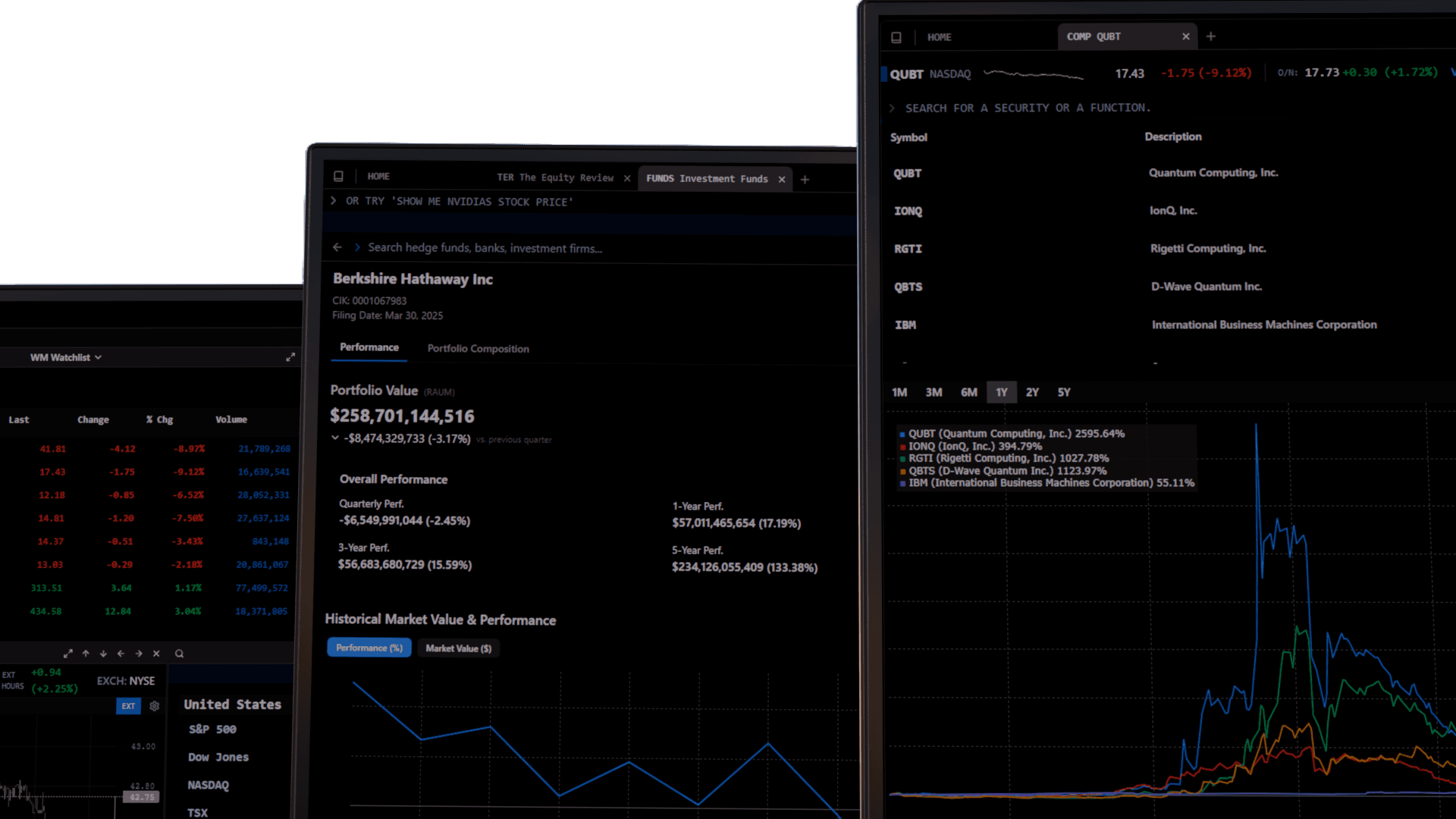Click the watchlist value 434.58

pos(46,611)
